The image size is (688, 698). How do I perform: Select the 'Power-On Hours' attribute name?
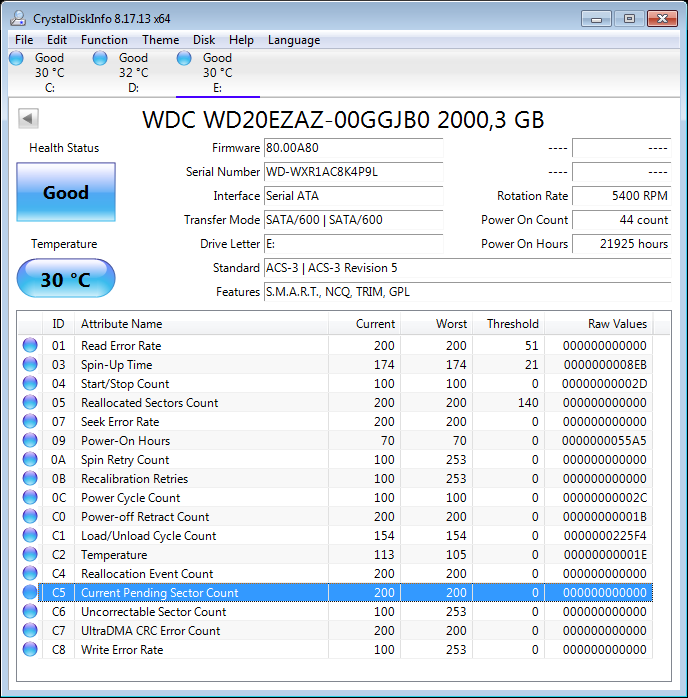pyautogui.click(x=125, y=441)
